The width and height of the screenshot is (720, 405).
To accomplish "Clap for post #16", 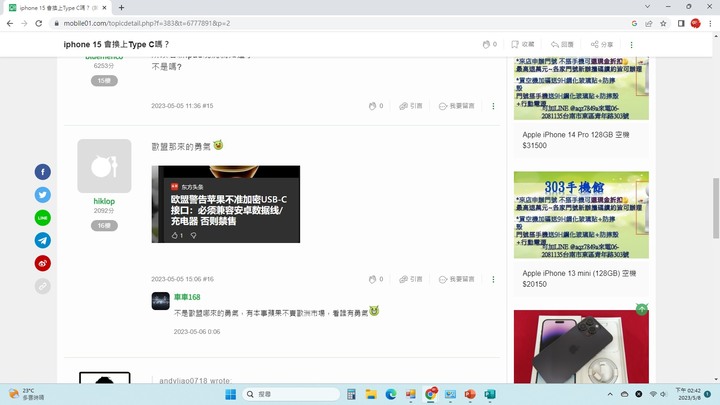I will click(376, 279).
